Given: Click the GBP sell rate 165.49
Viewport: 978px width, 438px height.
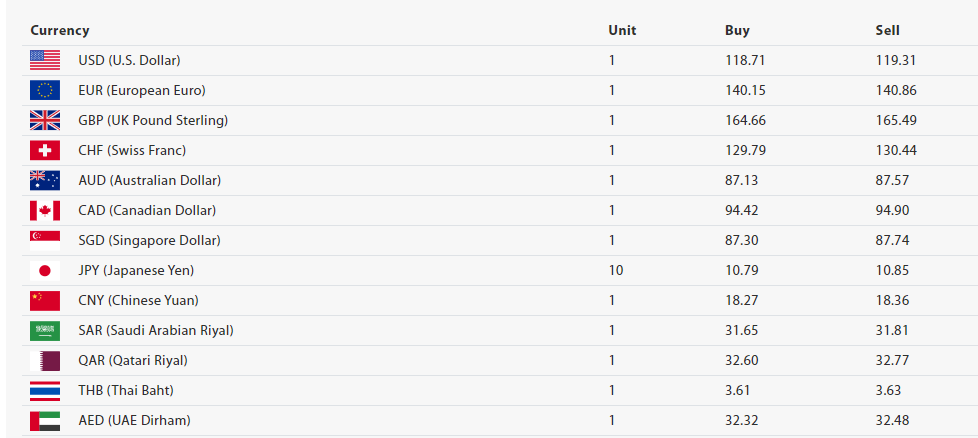Looking at the screenshot, I should click(896, 120).
